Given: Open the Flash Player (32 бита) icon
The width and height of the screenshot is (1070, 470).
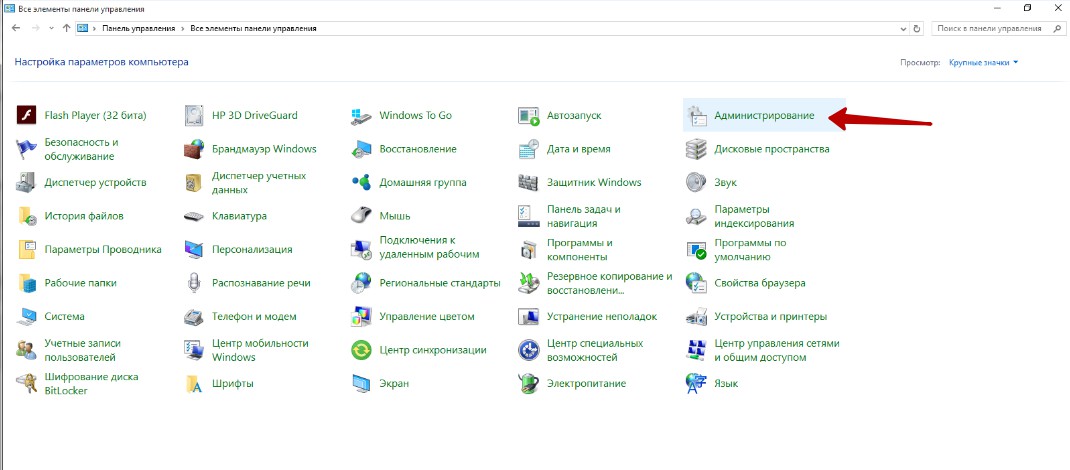Looking at the screenshot, I should point(26,115).
